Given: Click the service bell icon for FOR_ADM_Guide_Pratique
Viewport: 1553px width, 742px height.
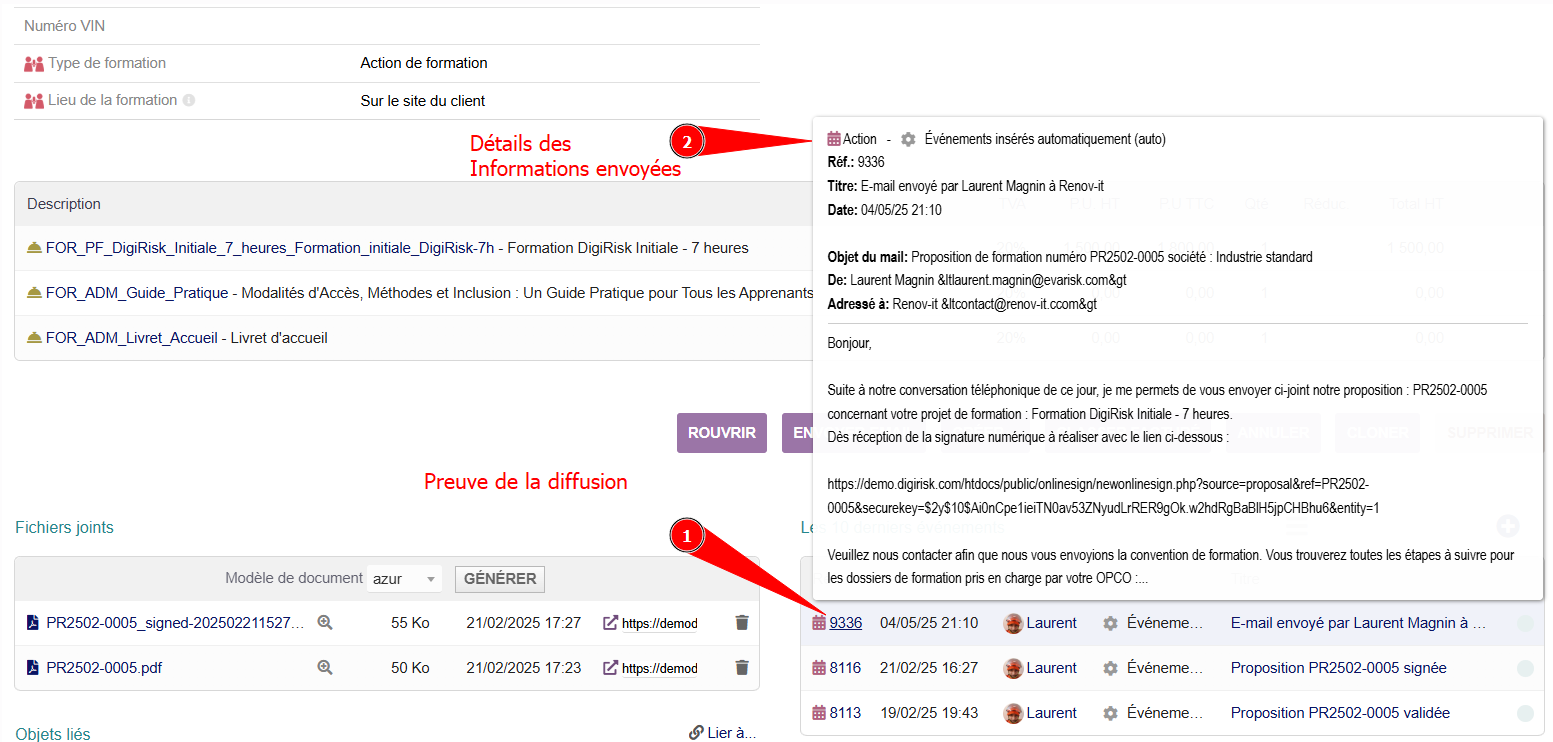Looking at the screenshot, I should tap(34, 293).
